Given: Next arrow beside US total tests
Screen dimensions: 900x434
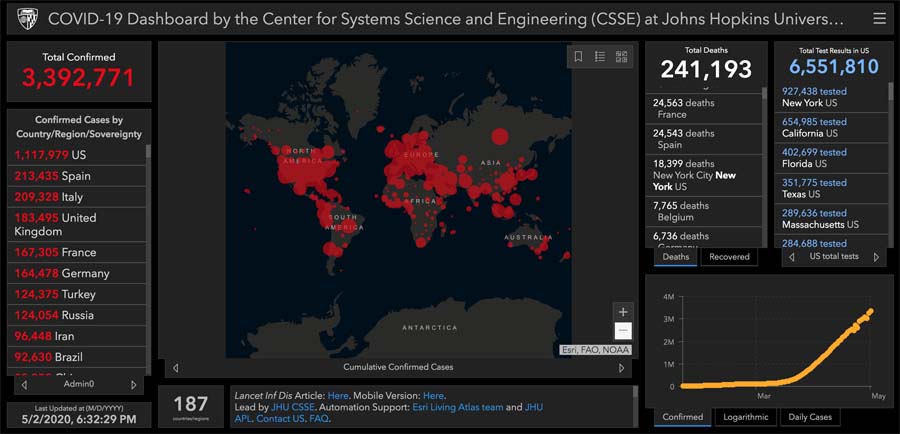Looking at the screenshot, I should (876, 257).
